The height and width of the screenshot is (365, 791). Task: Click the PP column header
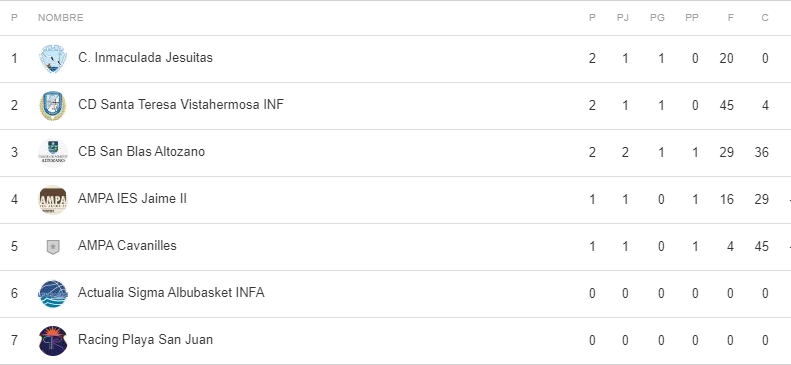tap(692, 18)
